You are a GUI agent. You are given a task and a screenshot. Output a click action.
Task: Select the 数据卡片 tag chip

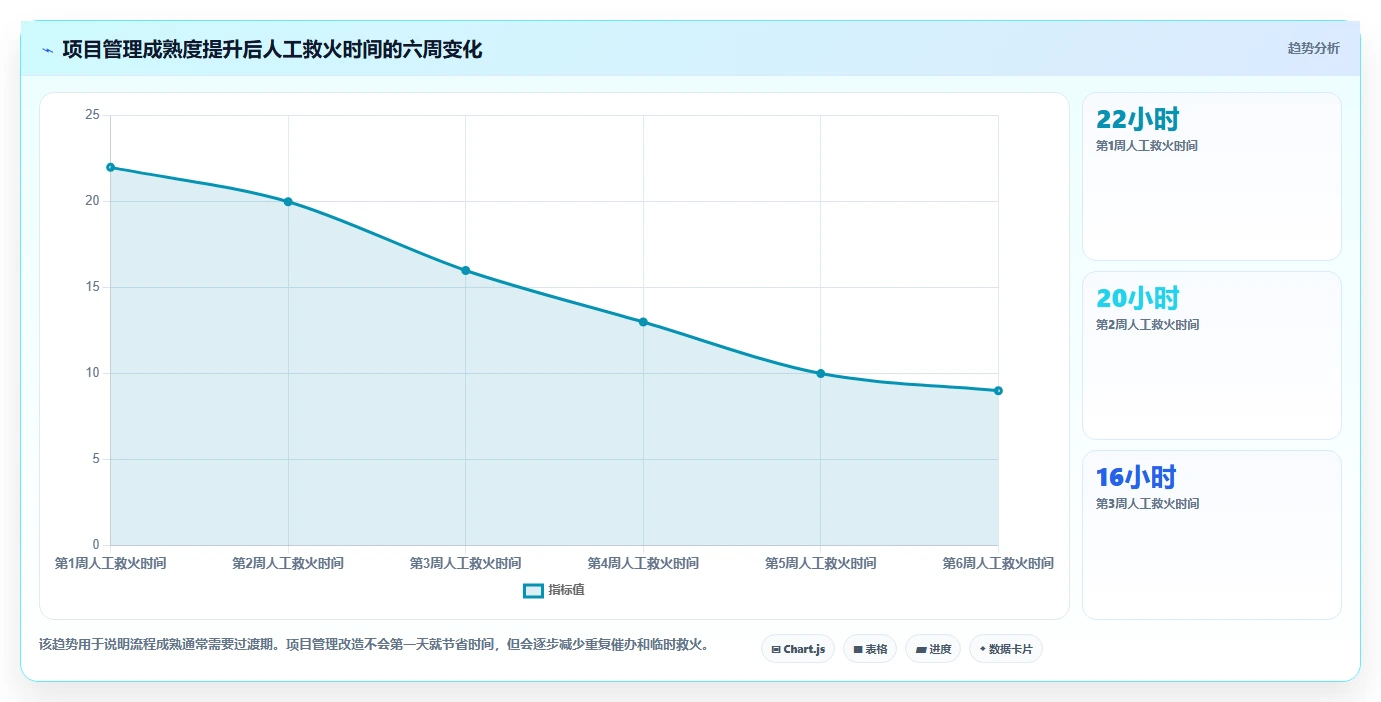(1006, 649)
